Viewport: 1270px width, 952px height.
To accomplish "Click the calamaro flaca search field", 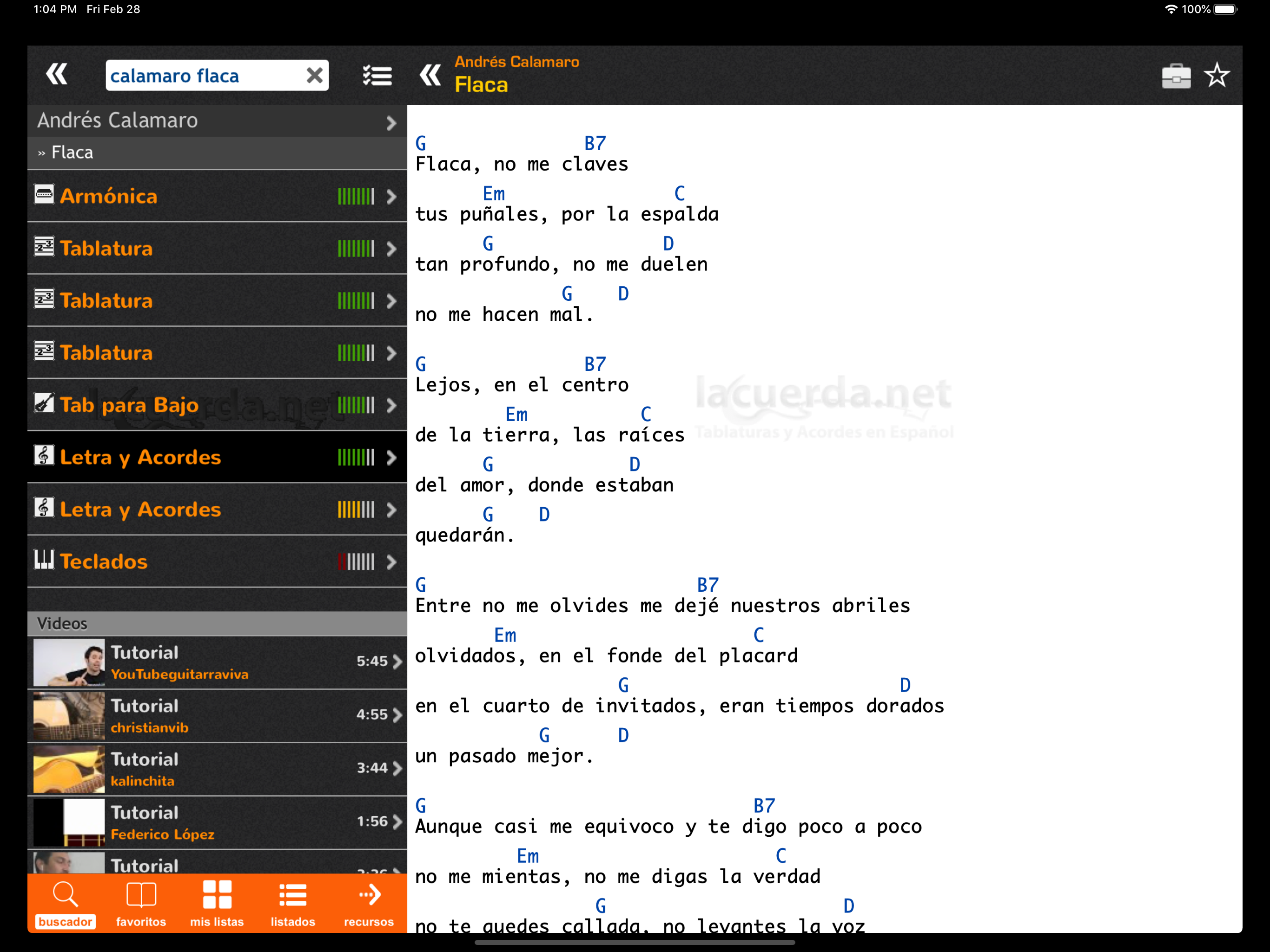I will click(x=217, y=75).
